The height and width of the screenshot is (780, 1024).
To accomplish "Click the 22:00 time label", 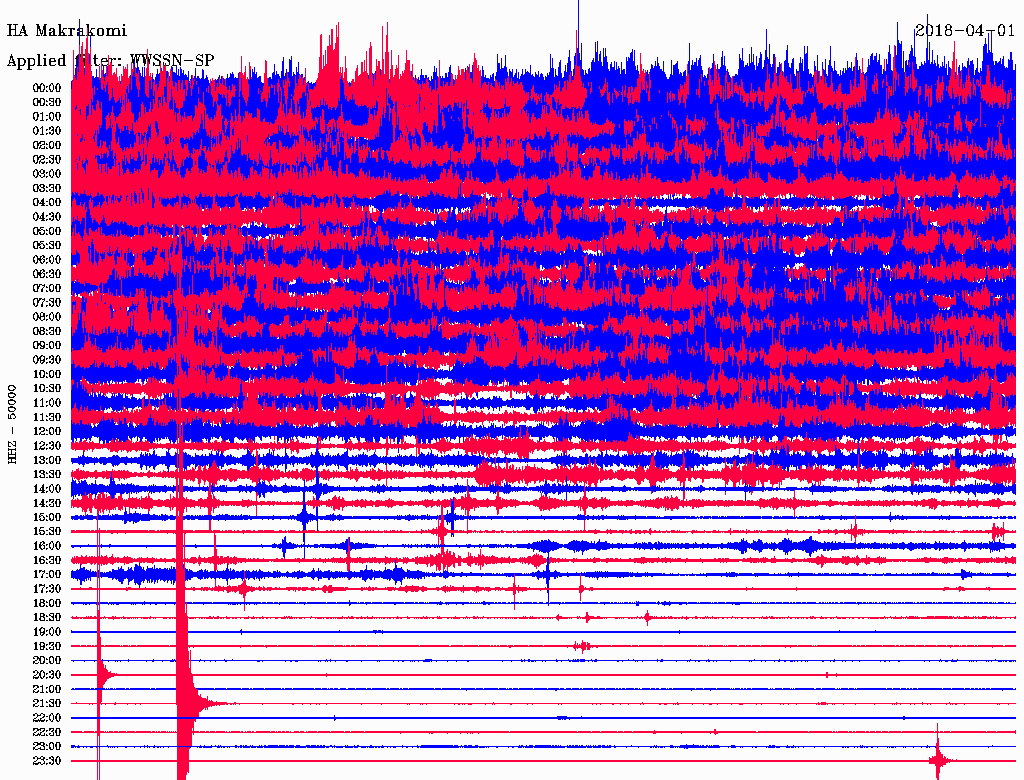I will pos(47,719).
